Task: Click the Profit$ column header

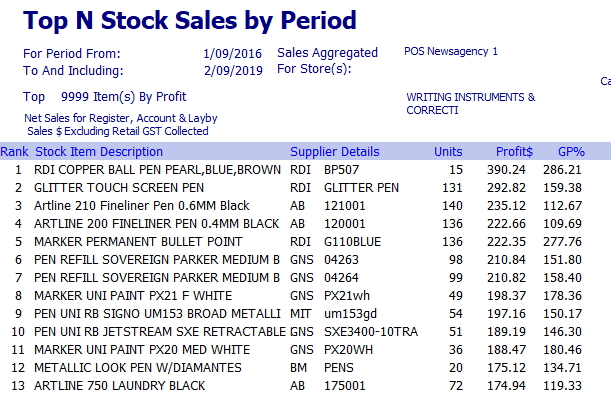Action: 514,152
